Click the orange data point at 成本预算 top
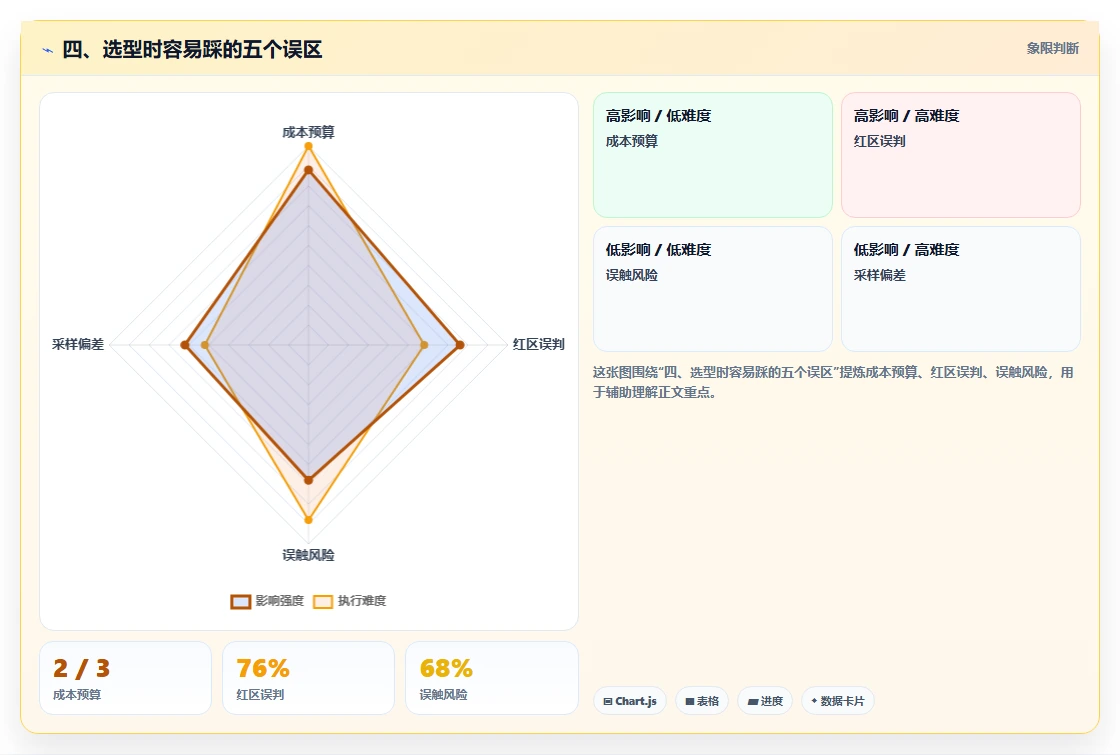The height and width of the screenshot is (755, 1120). point(309,146)
